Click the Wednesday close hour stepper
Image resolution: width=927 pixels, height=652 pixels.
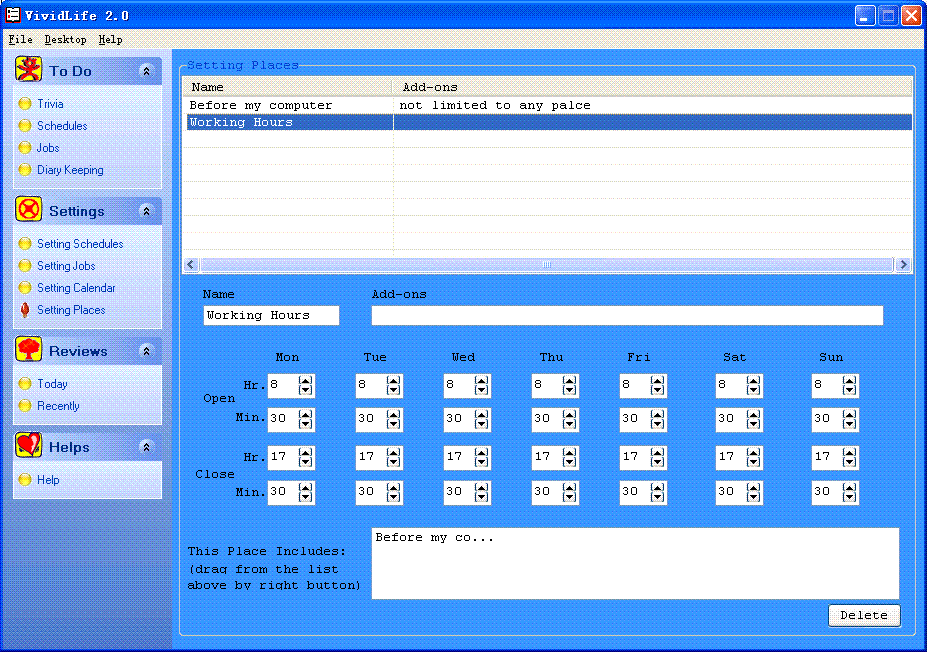click(482, 458)
